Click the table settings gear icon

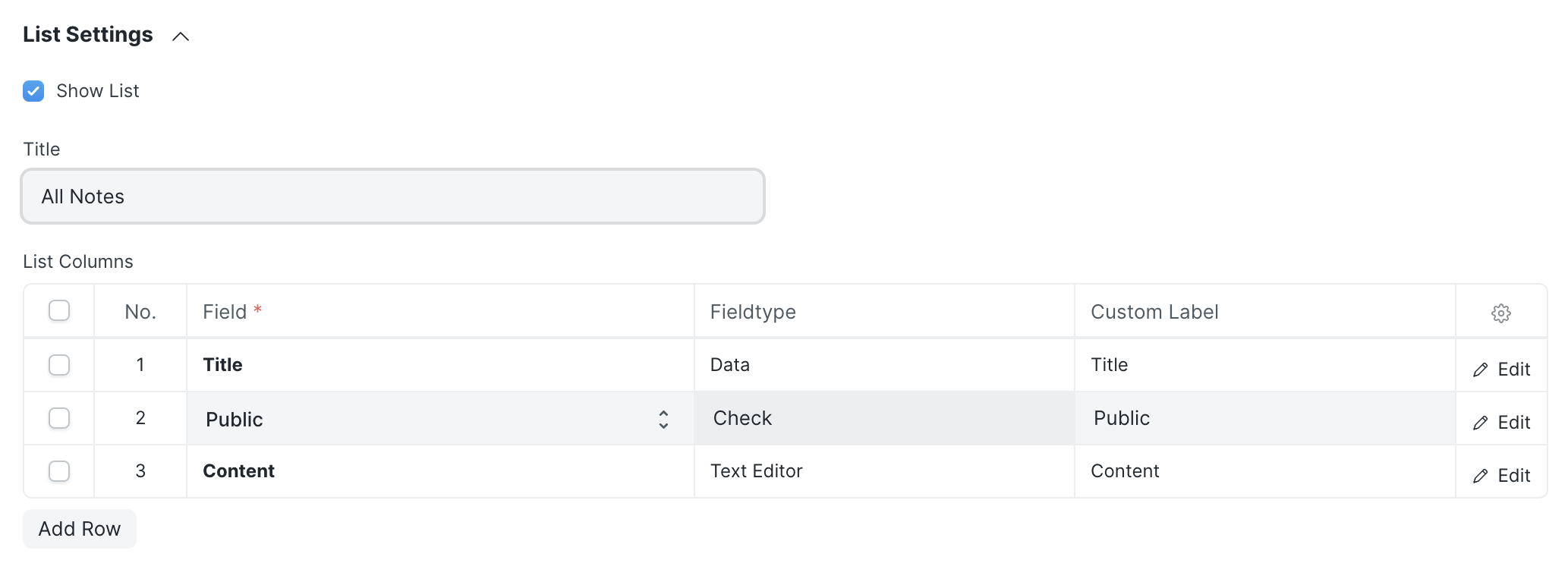pyautogui.click(x=1500, y=313)
